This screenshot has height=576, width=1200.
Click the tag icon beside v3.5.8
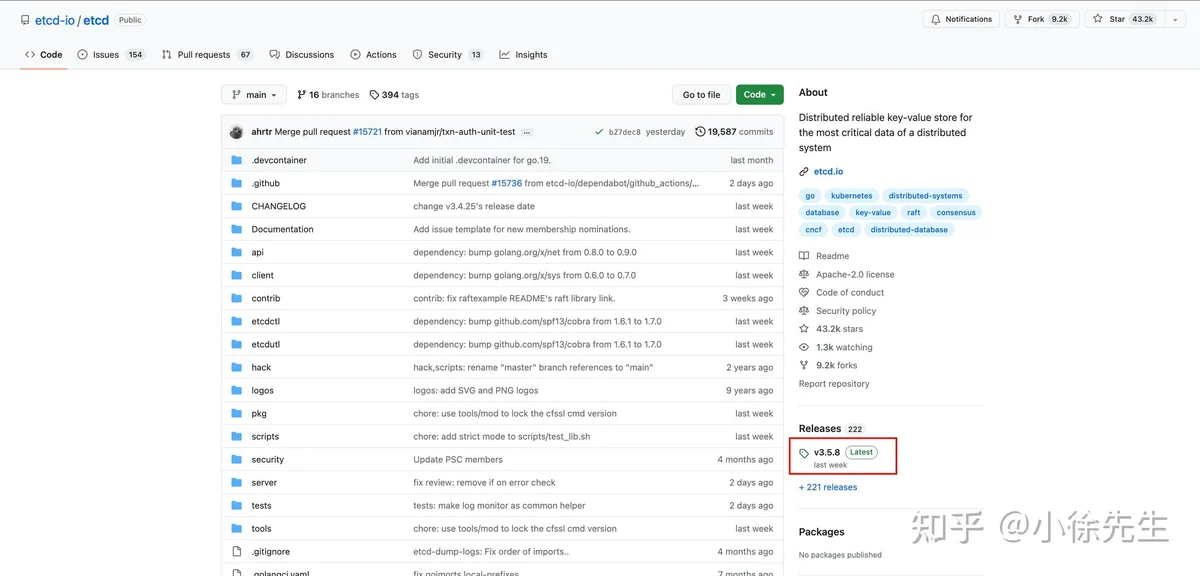804,453
